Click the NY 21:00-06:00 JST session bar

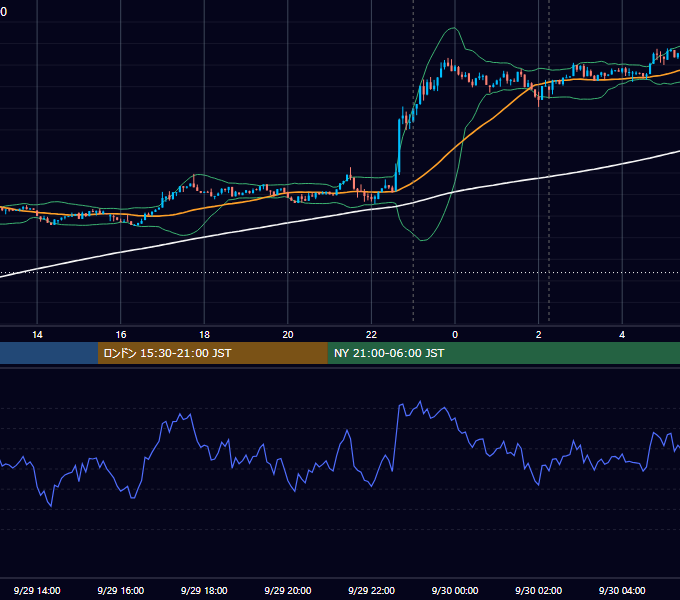[503, 353]
